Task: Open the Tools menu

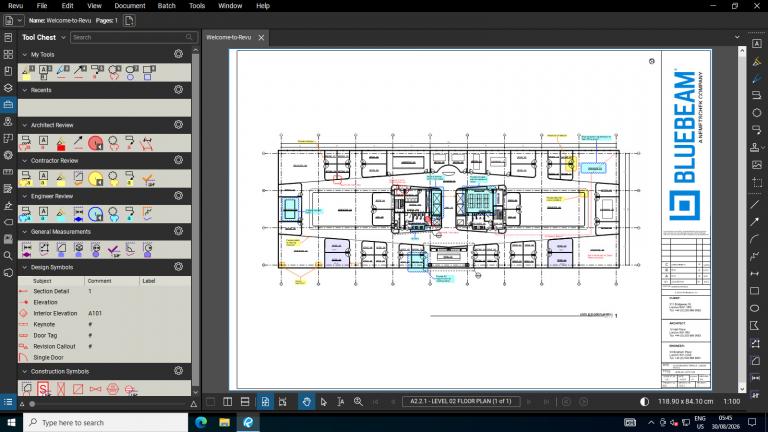Action: [197, 6]
